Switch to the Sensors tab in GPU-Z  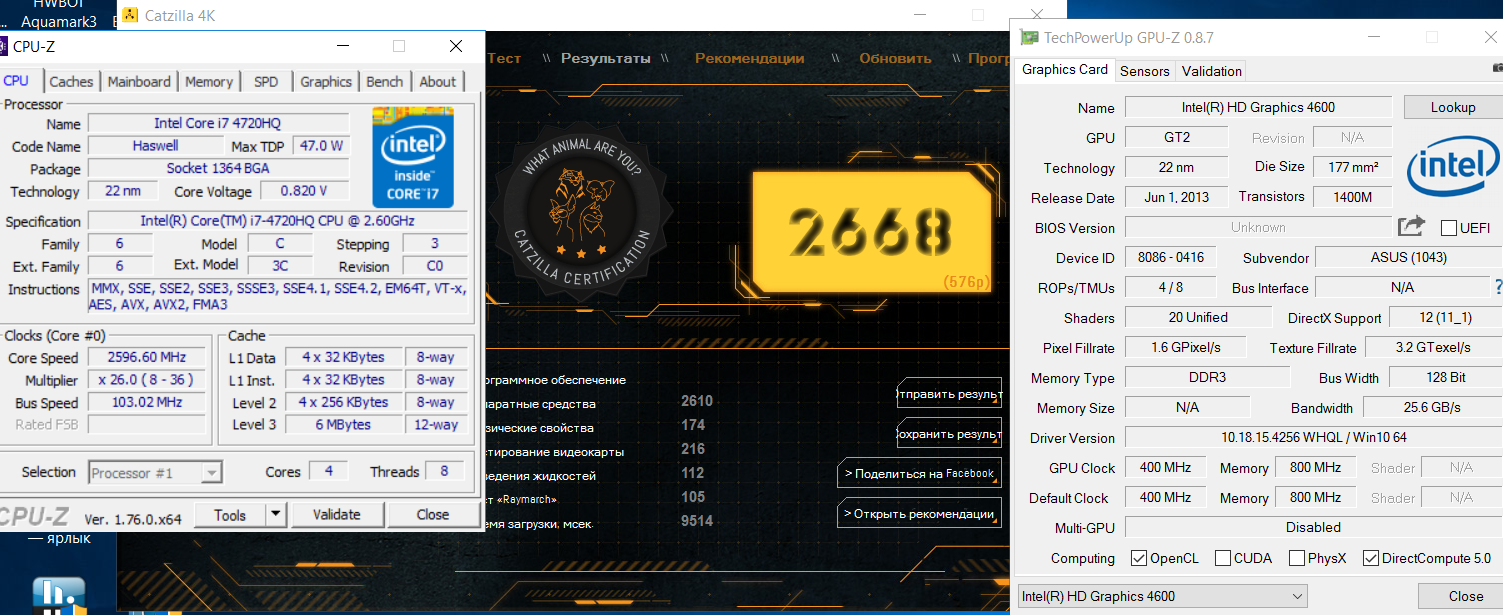click(x=1145, y=71)
